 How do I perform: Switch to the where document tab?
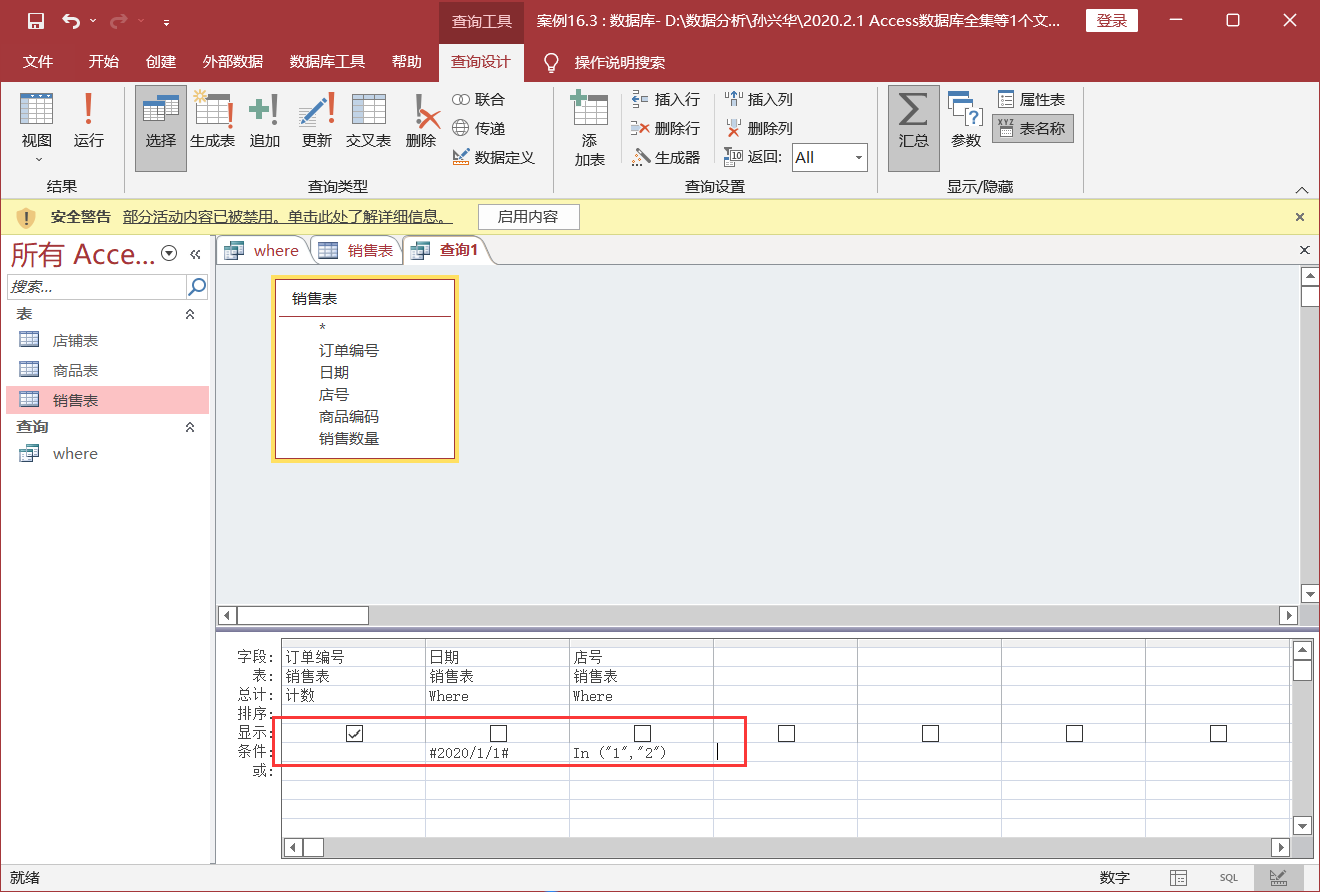coord(263,251)
